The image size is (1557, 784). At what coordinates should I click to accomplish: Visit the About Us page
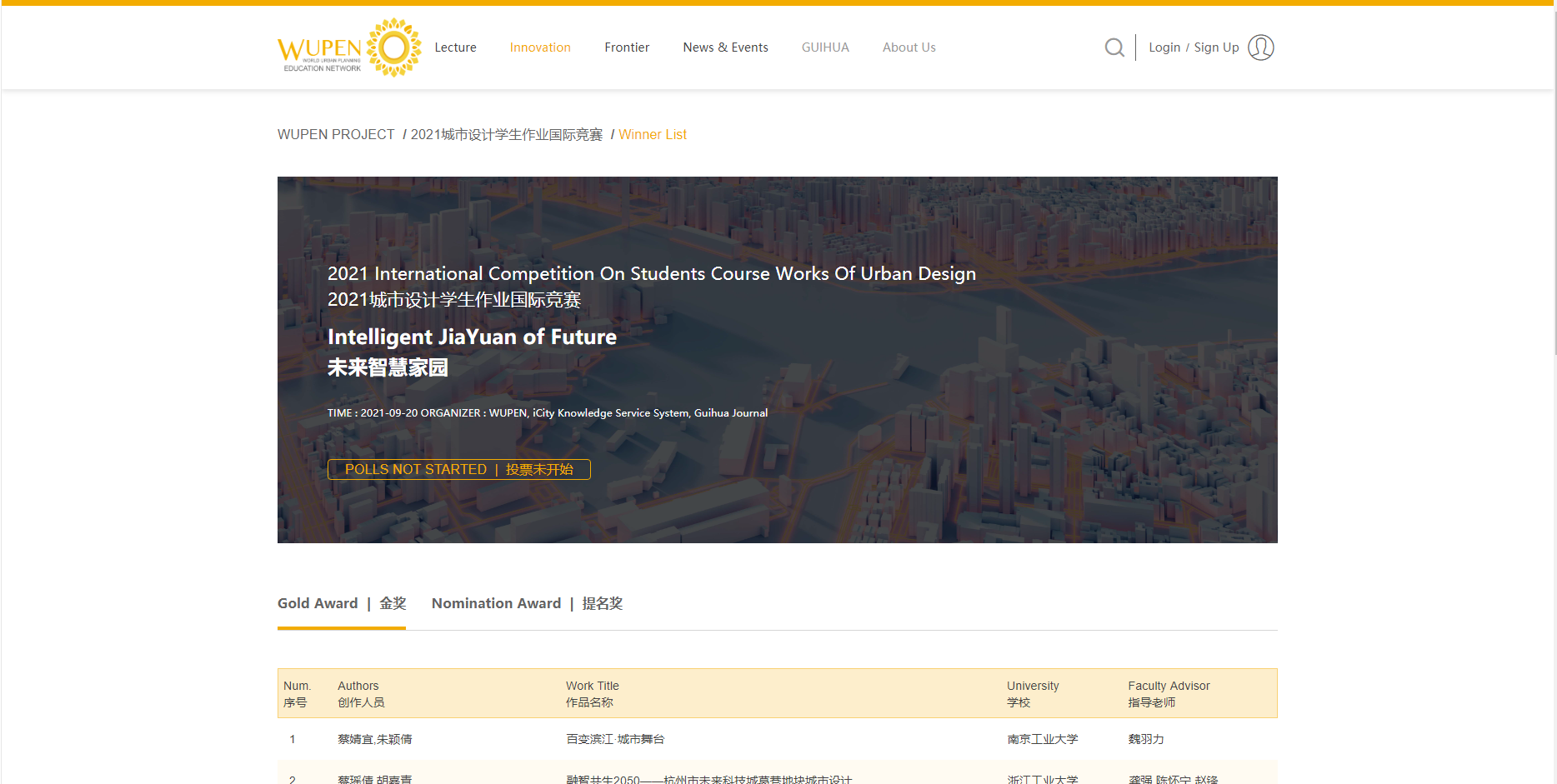pyautogui.click(x=909, y=47)
